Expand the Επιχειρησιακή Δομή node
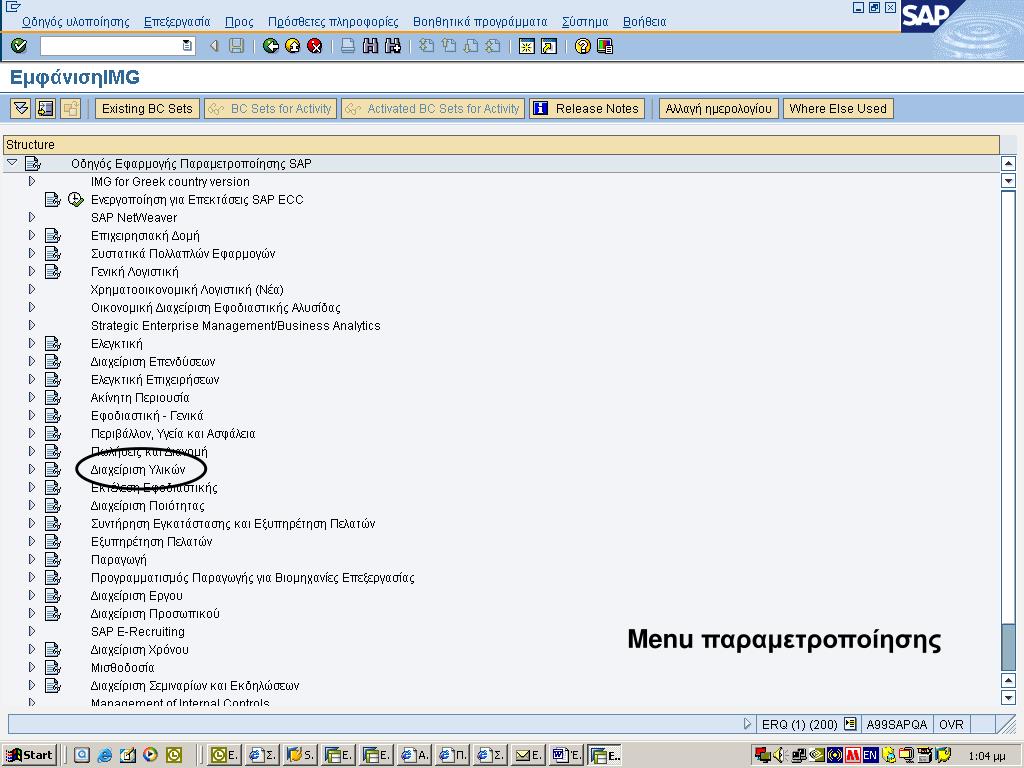 (x=31, y=235)
